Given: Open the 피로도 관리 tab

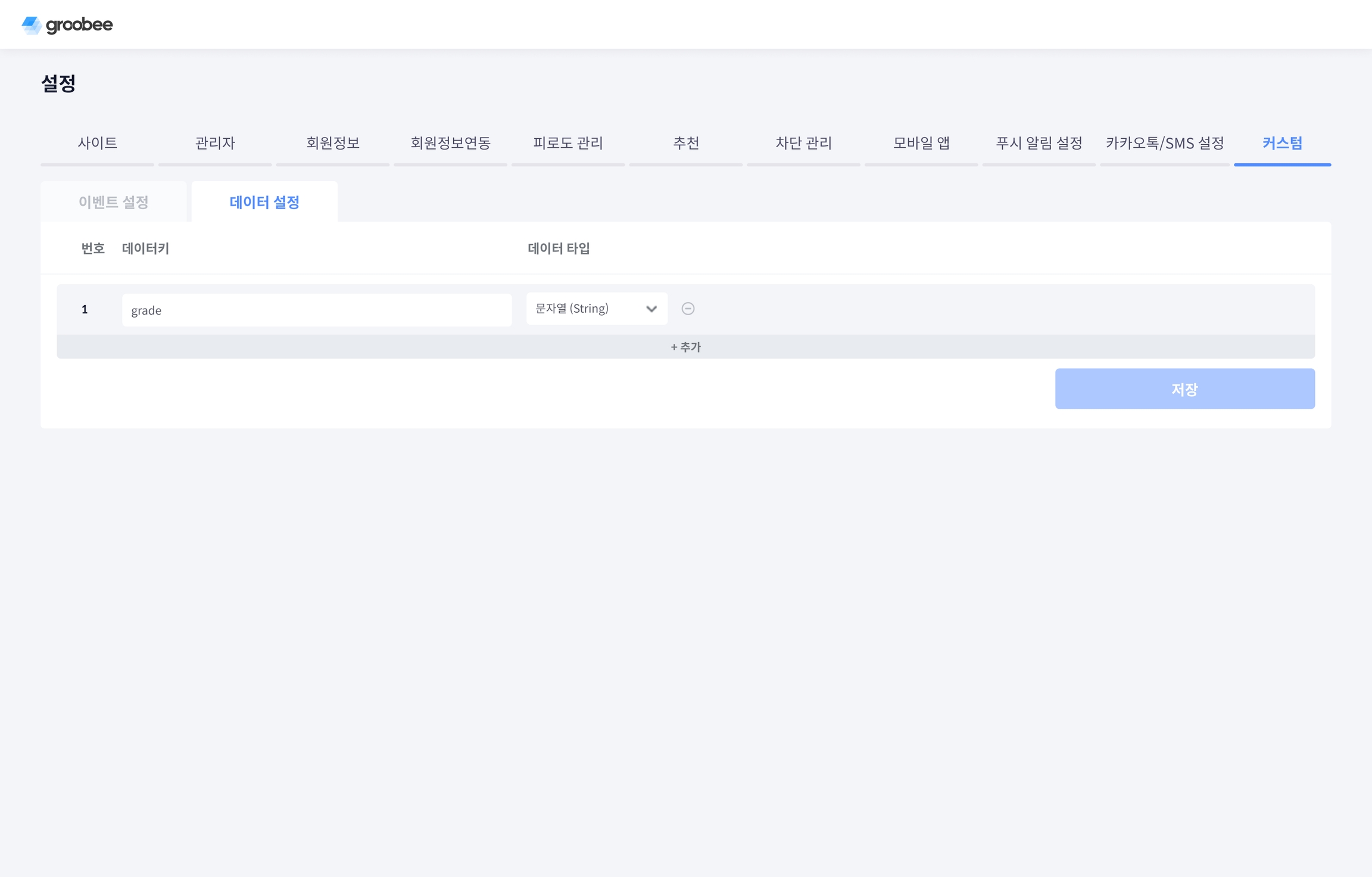Looking at the screenshot, I should click(568, 143).
